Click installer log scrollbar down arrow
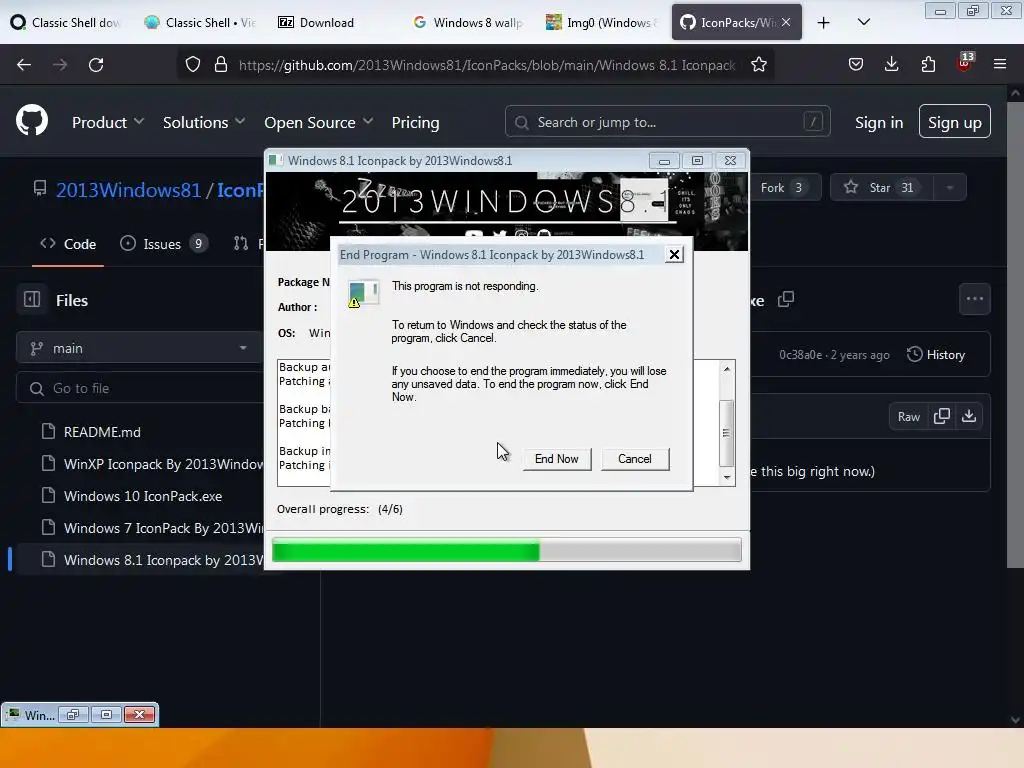Image resolution: width=1024 pixels, height=768 pixels. click(726, 477)
